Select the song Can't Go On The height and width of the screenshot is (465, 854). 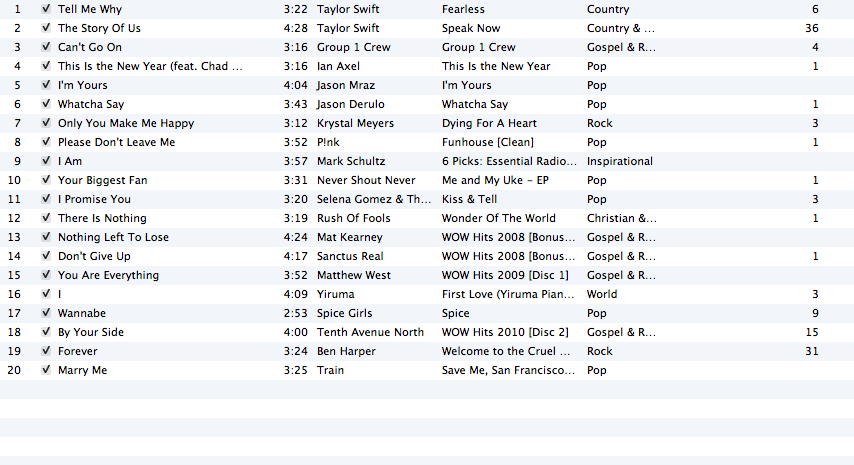427,47
